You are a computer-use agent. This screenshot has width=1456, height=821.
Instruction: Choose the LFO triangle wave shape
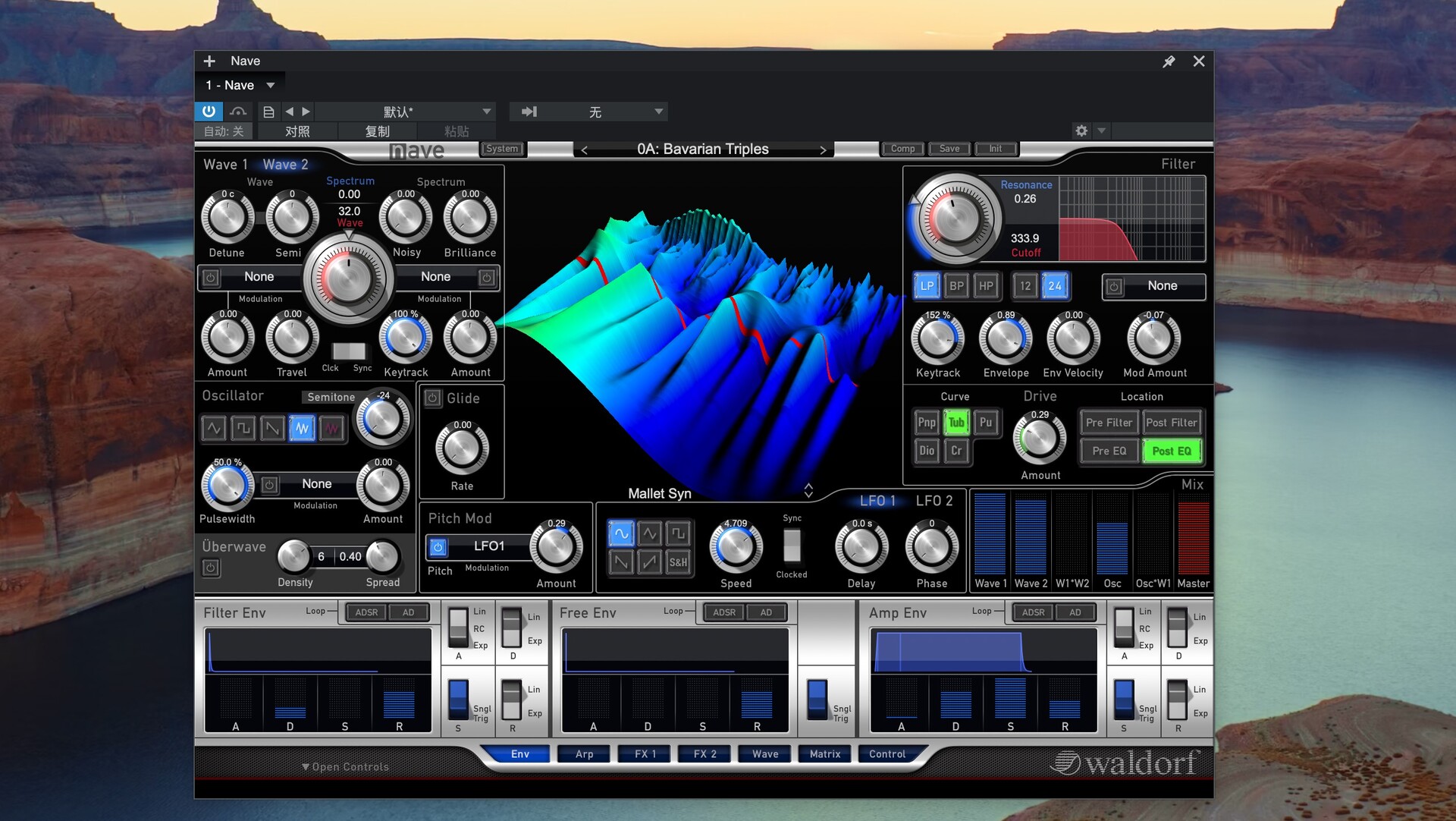click(650, 533)
